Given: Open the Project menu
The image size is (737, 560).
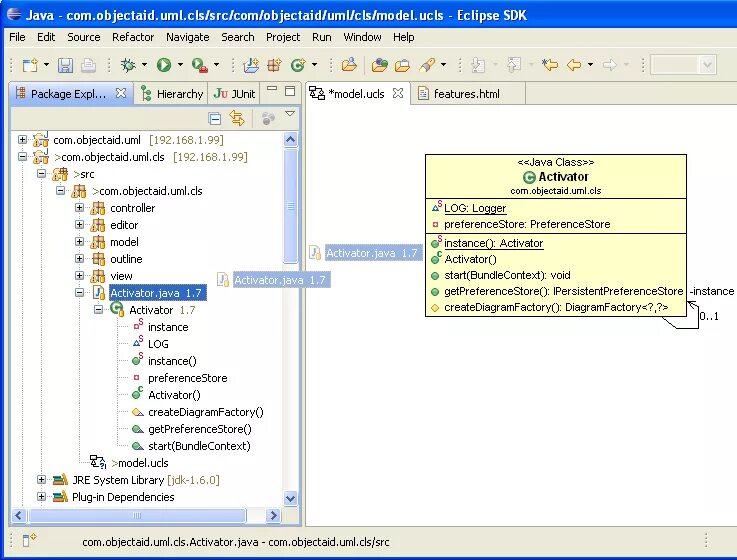Looking at the screenshot, I should tap(283, 37).
